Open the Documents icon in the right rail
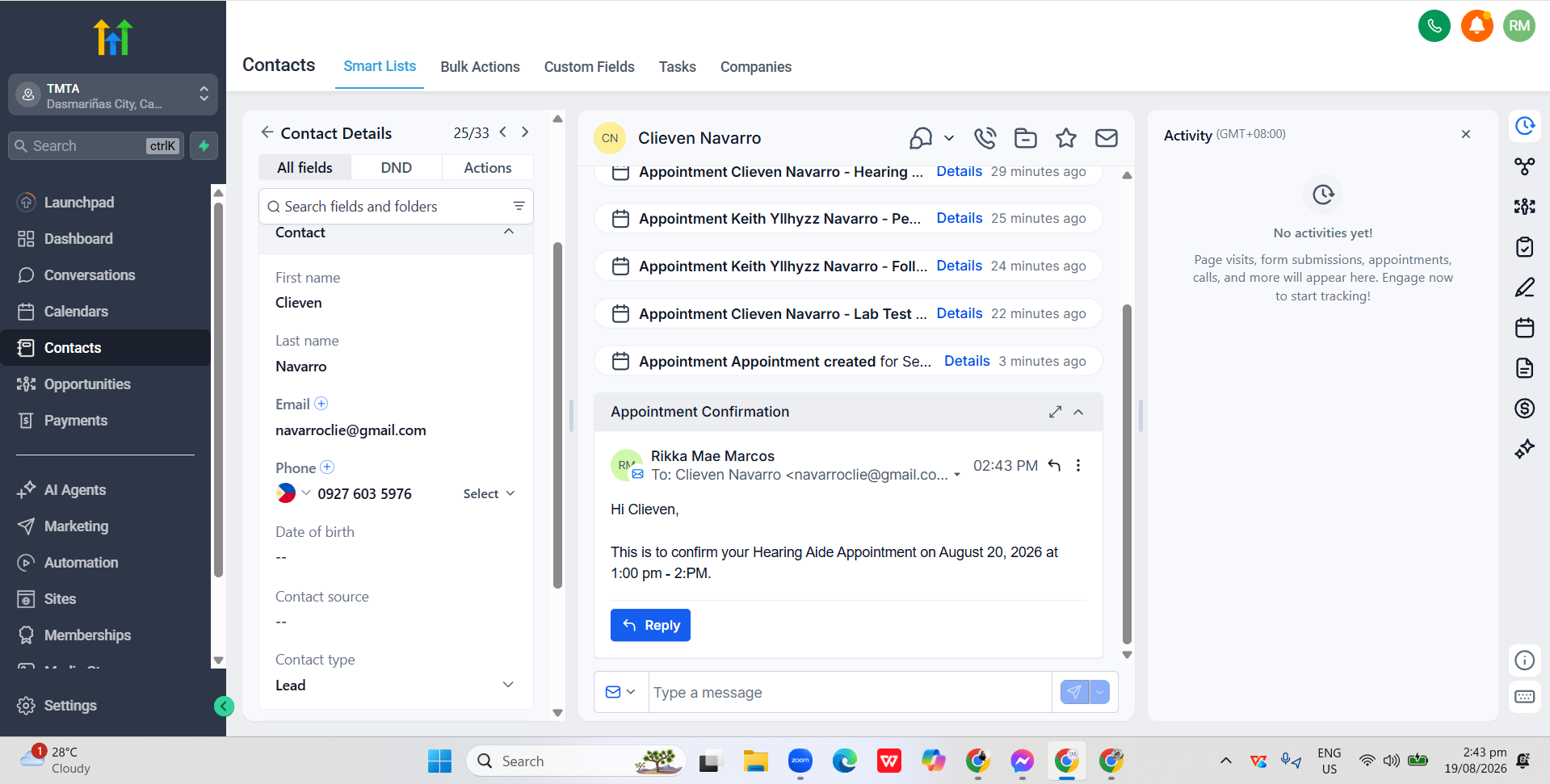The width and height of the screenshot is (1550, 784). tap(1525, 368)
